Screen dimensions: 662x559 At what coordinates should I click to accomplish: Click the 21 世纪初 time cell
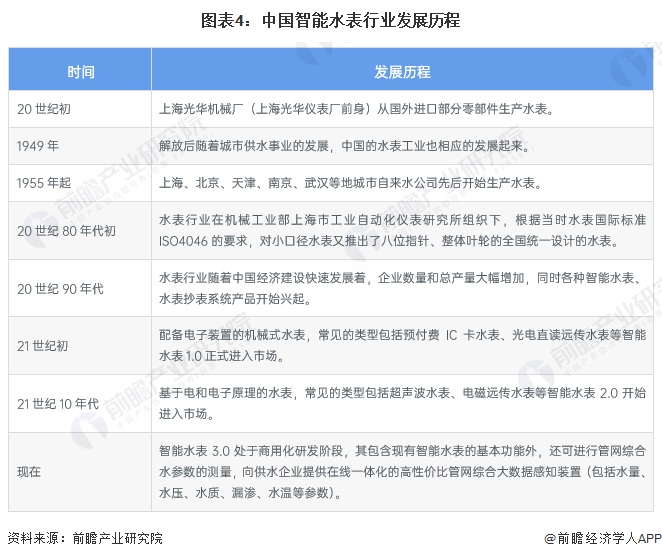tap(80, 346)
